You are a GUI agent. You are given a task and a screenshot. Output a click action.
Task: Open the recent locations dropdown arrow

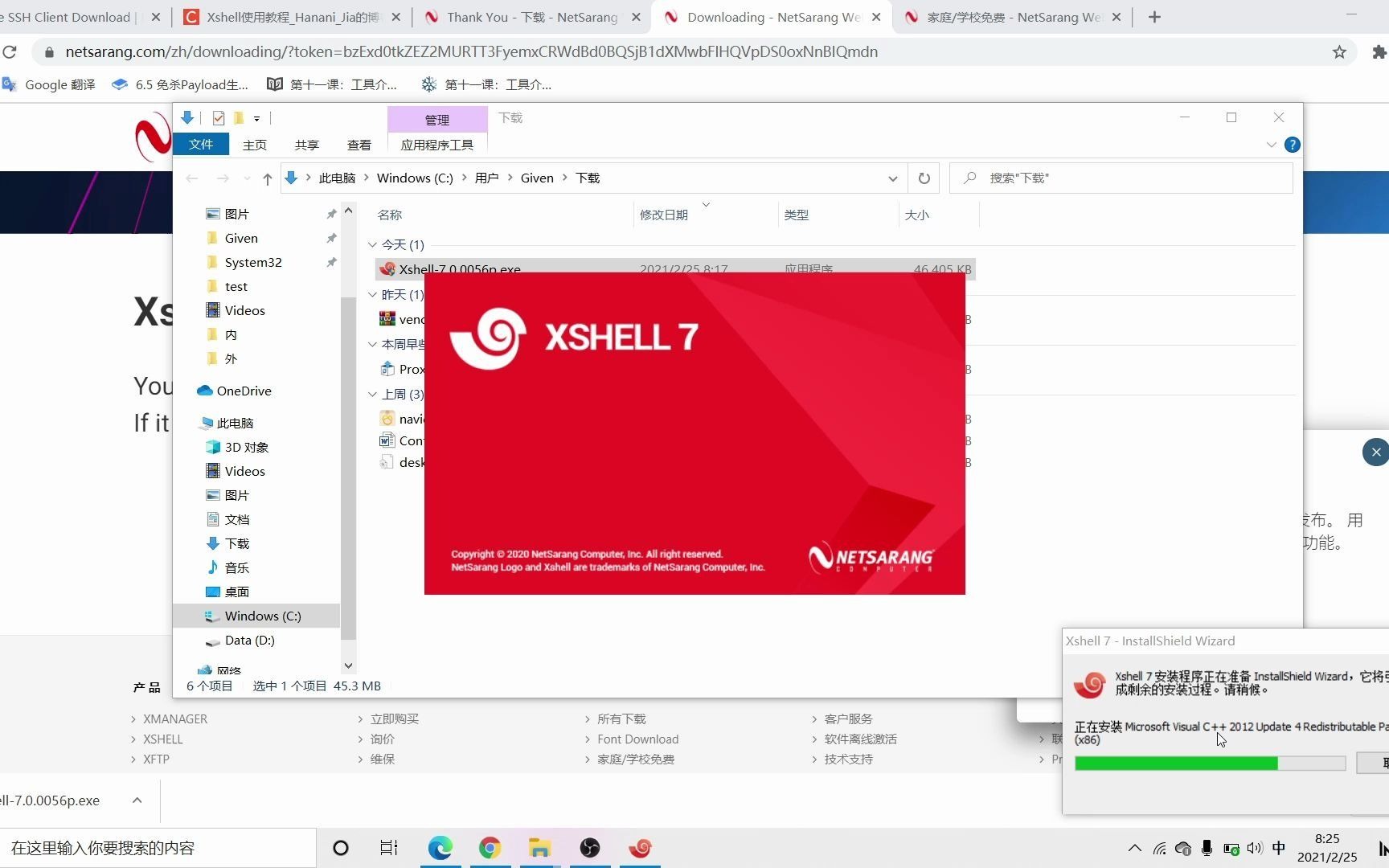246,178
